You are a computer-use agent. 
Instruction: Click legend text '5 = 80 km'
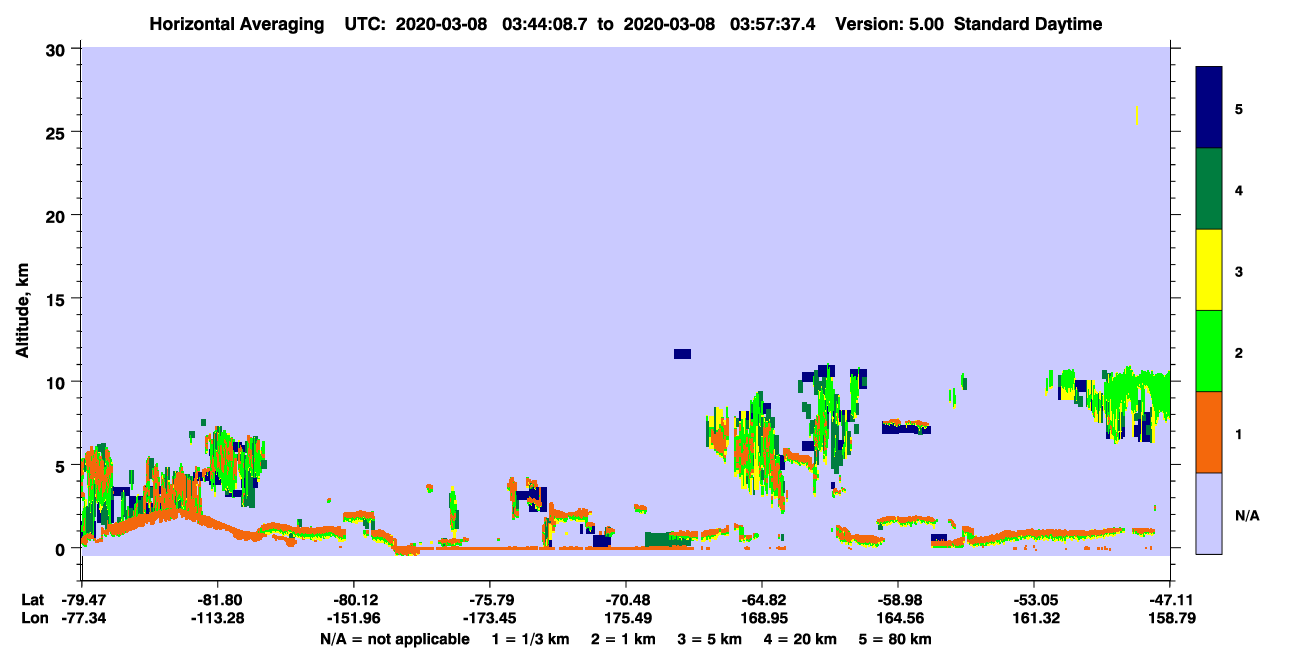pos(896,639)
